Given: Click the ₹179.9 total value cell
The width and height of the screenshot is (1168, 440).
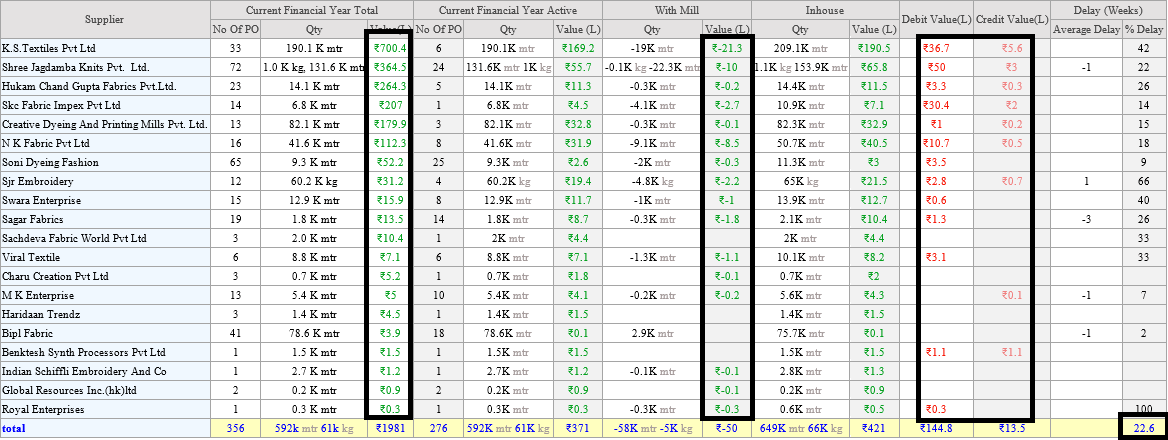Looking at the screenshot, I should click(x=390, y=124).
